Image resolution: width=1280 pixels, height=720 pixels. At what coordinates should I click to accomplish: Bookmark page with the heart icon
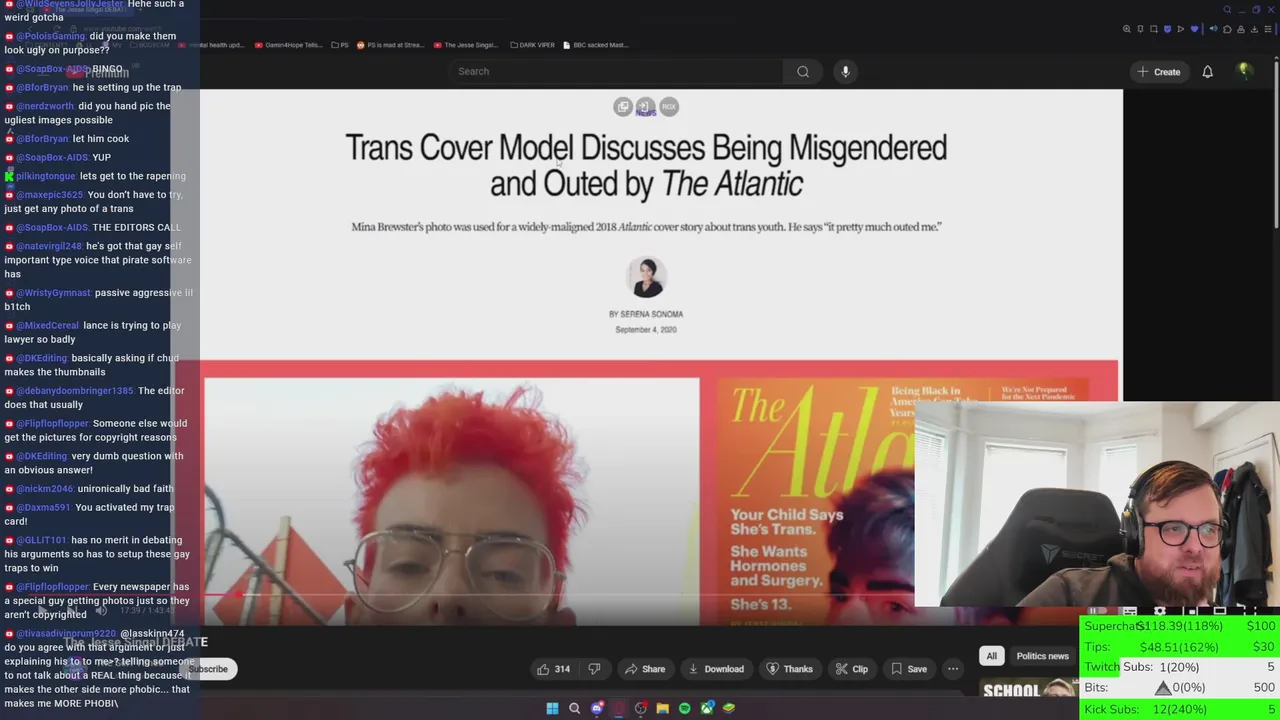click(1194, 29)
